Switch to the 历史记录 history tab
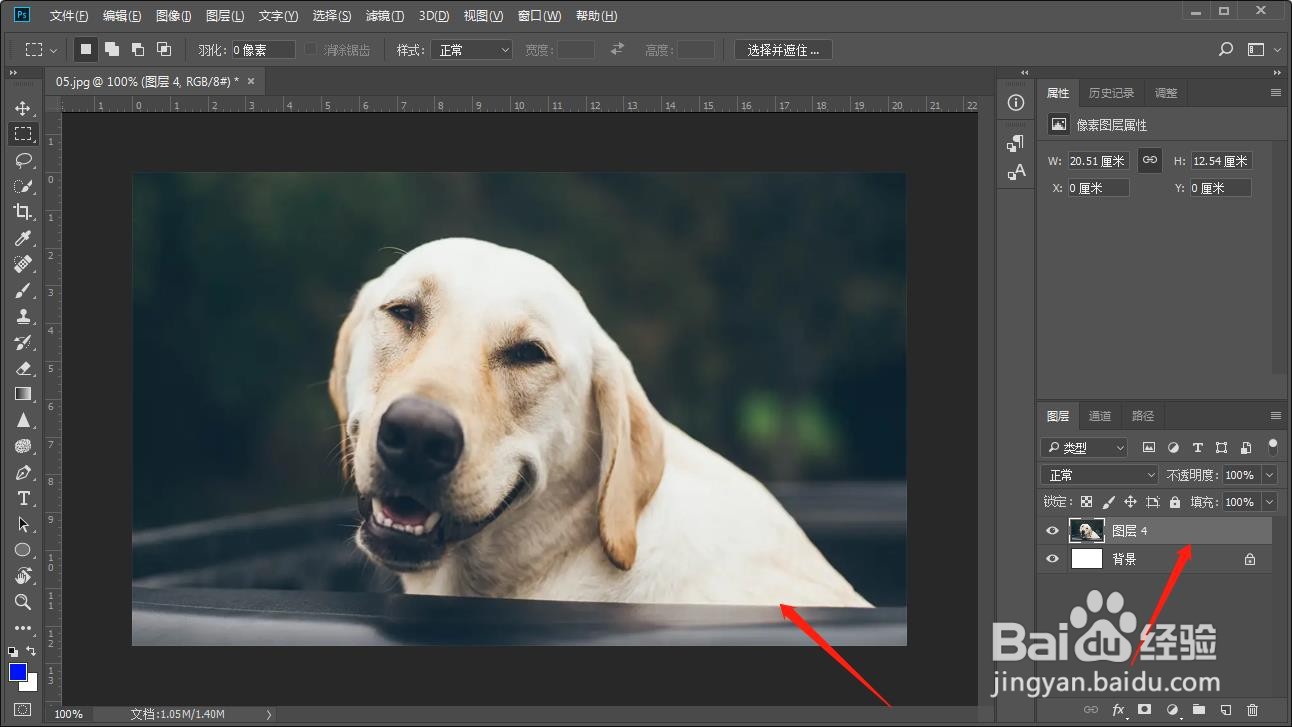1292x727 pixels. [1111, 93]
